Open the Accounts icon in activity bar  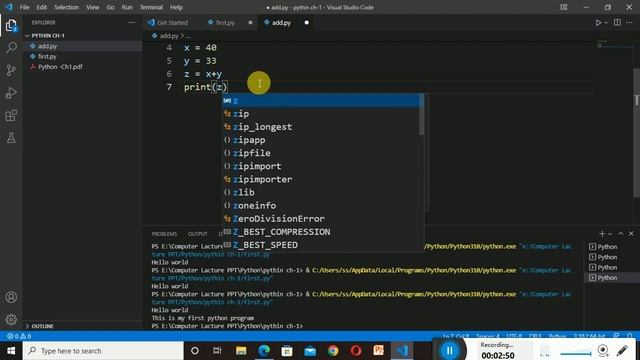(x=11, y=297)
